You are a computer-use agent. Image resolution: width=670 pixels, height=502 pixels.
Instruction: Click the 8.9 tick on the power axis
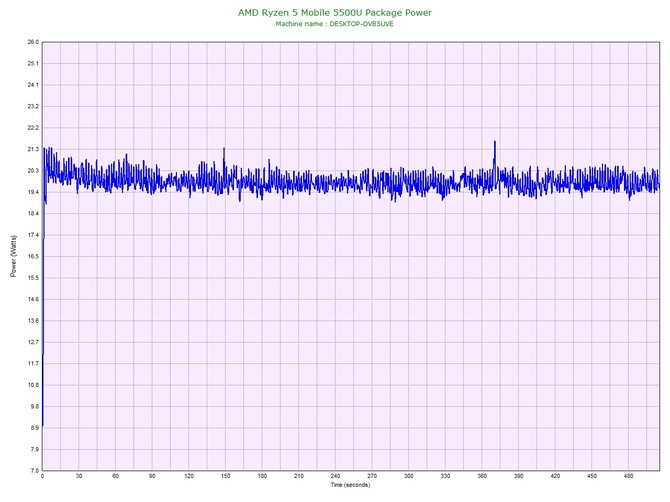[x=33, y=428]
